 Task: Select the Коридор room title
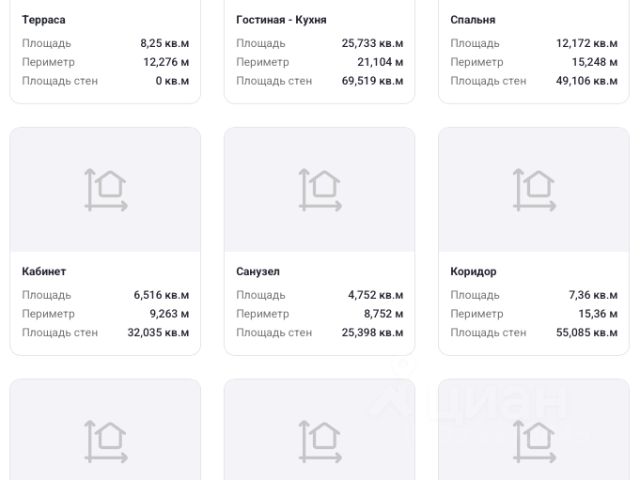473,271
